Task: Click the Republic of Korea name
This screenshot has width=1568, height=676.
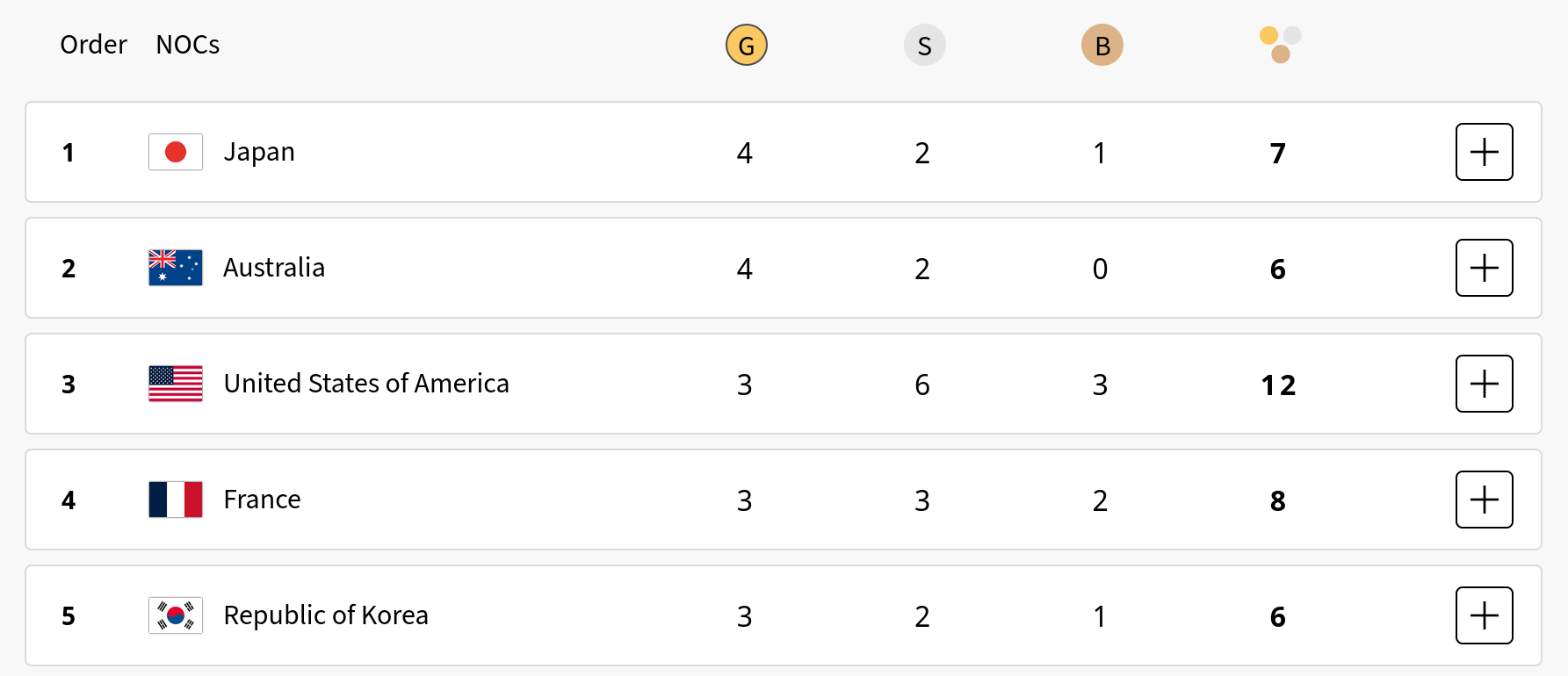Action: 326,615
